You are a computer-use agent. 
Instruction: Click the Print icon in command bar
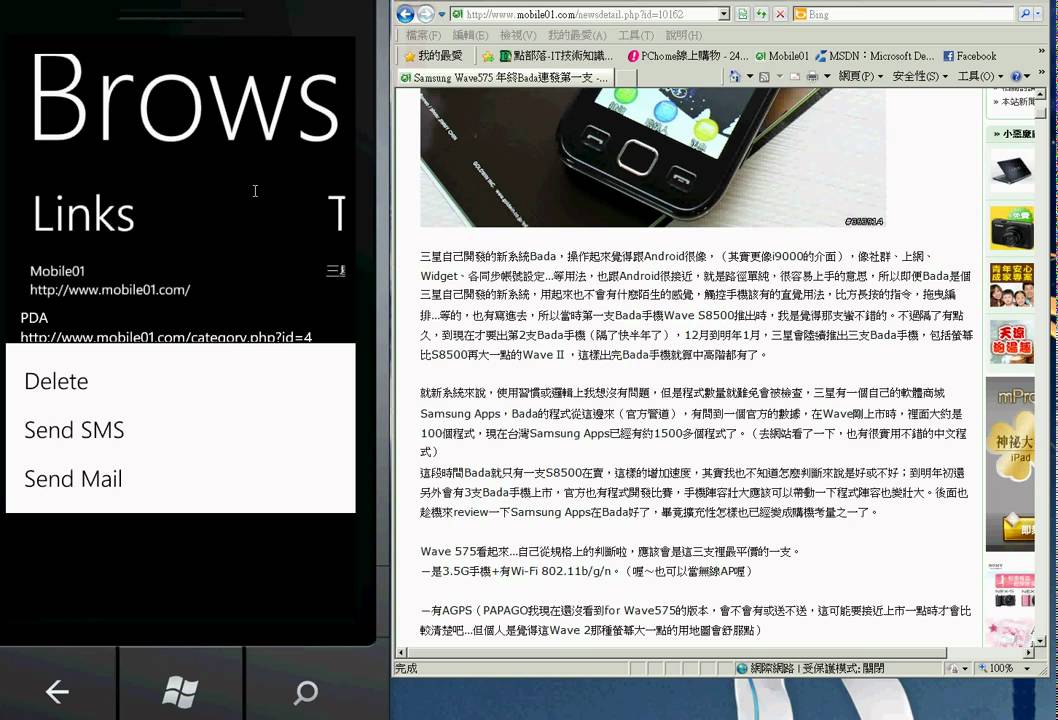point(812,76)
